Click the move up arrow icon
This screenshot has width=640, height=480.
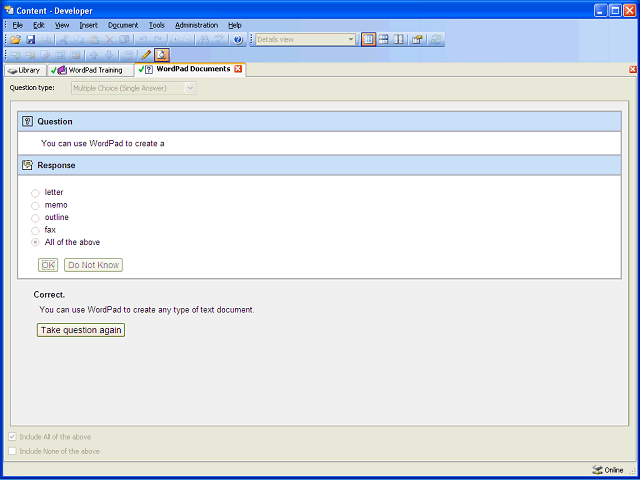coord(94,55)
